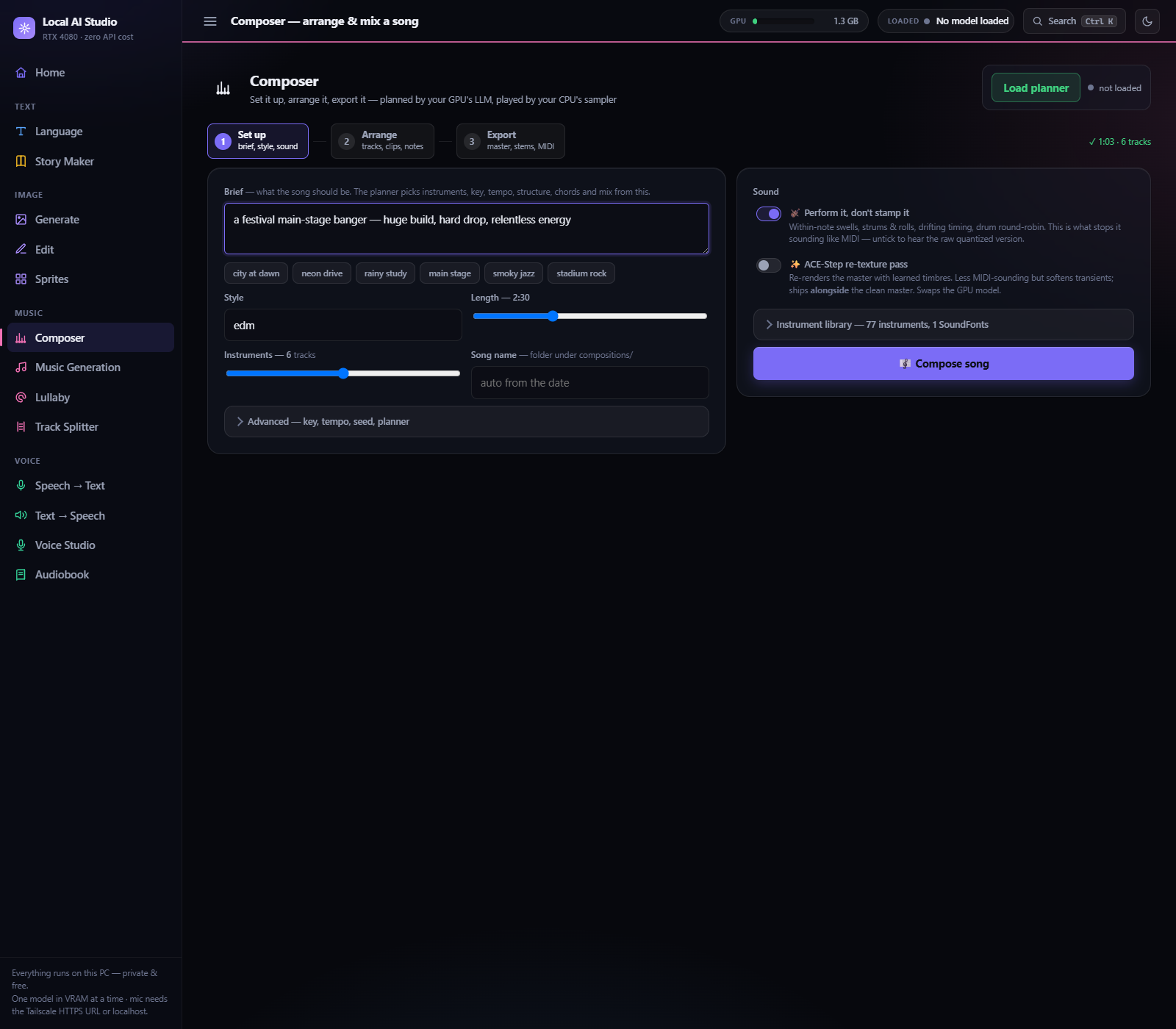Toggle dark mode moon icon
This screenshot has width=1176, height=1029.
coord(1147,21)
